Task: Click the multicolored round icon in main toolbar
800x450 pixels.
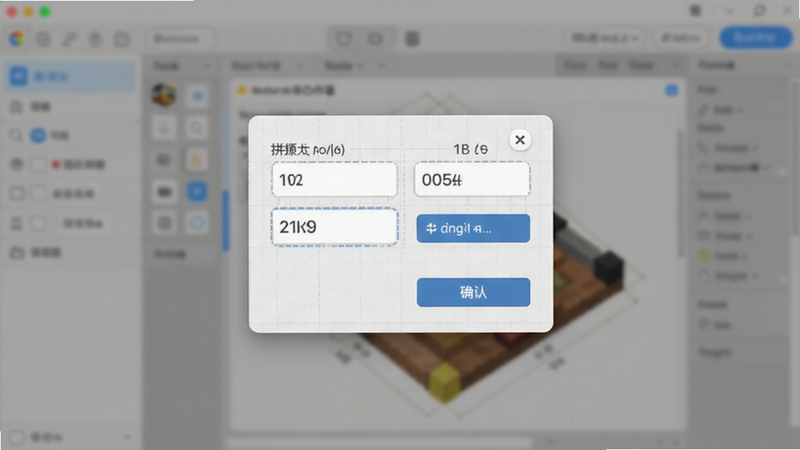Action: (x=17, y=39)
